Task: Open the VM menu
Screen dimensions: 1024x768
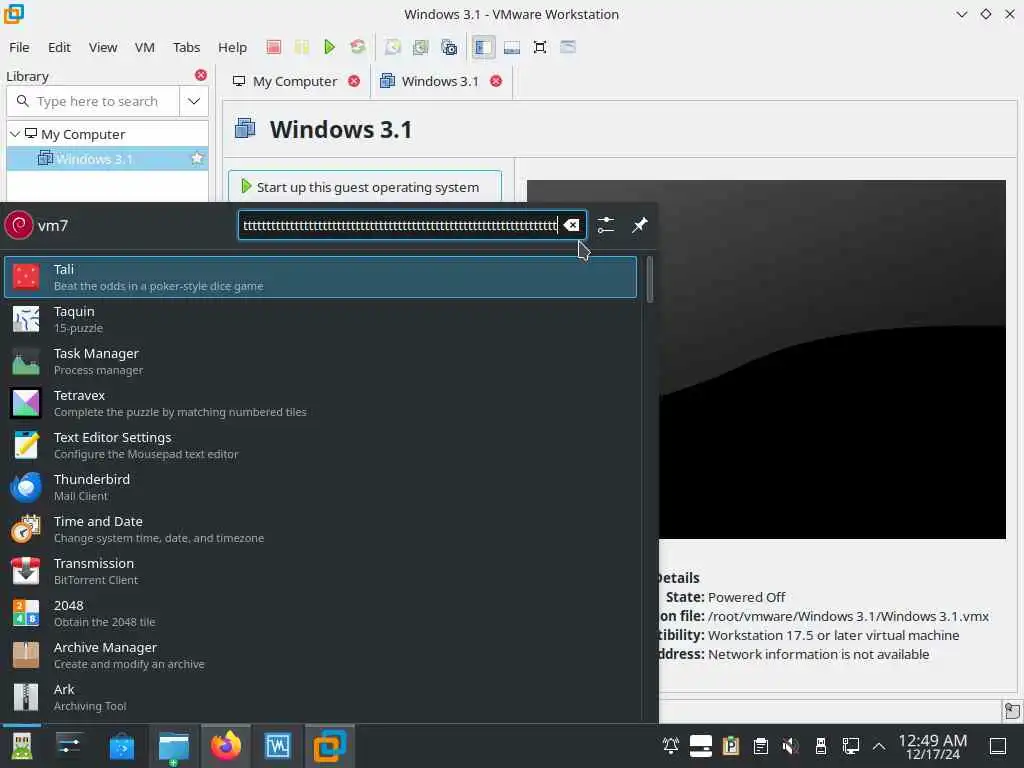Action: (x=144, y=47)
